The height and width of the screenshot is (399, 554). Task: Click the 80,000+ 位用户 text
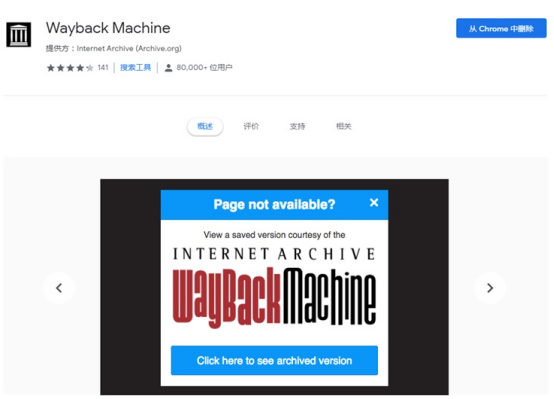click(204, 68)
